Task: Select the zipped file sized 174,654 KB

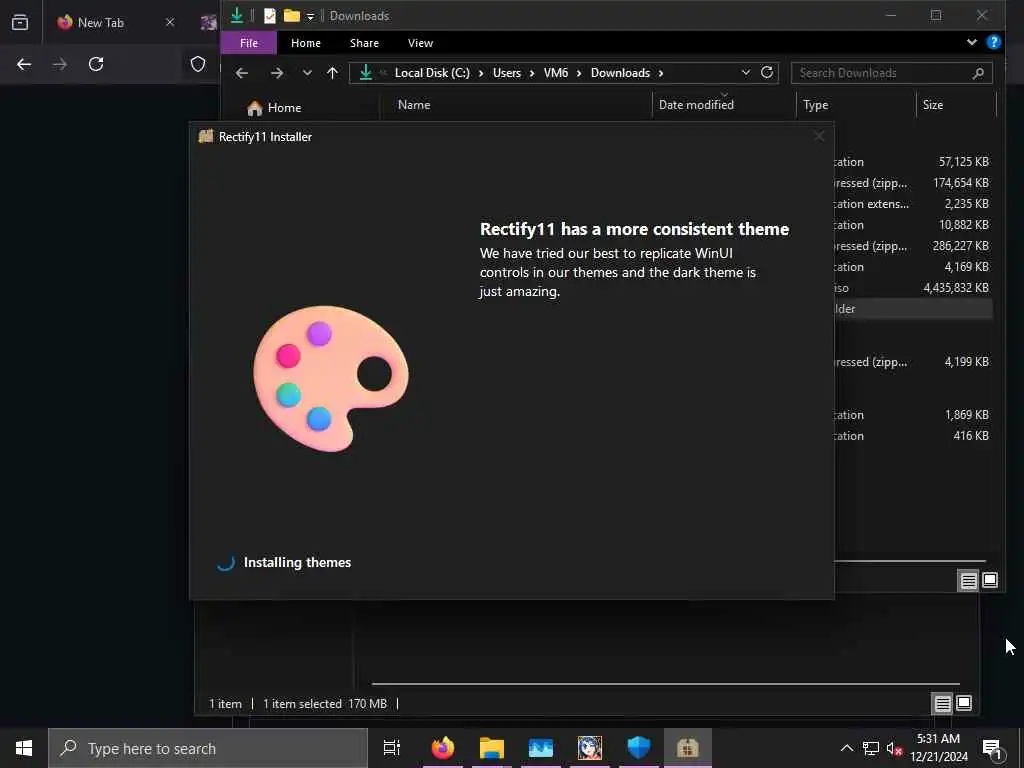Action: (x=913, y=183)
